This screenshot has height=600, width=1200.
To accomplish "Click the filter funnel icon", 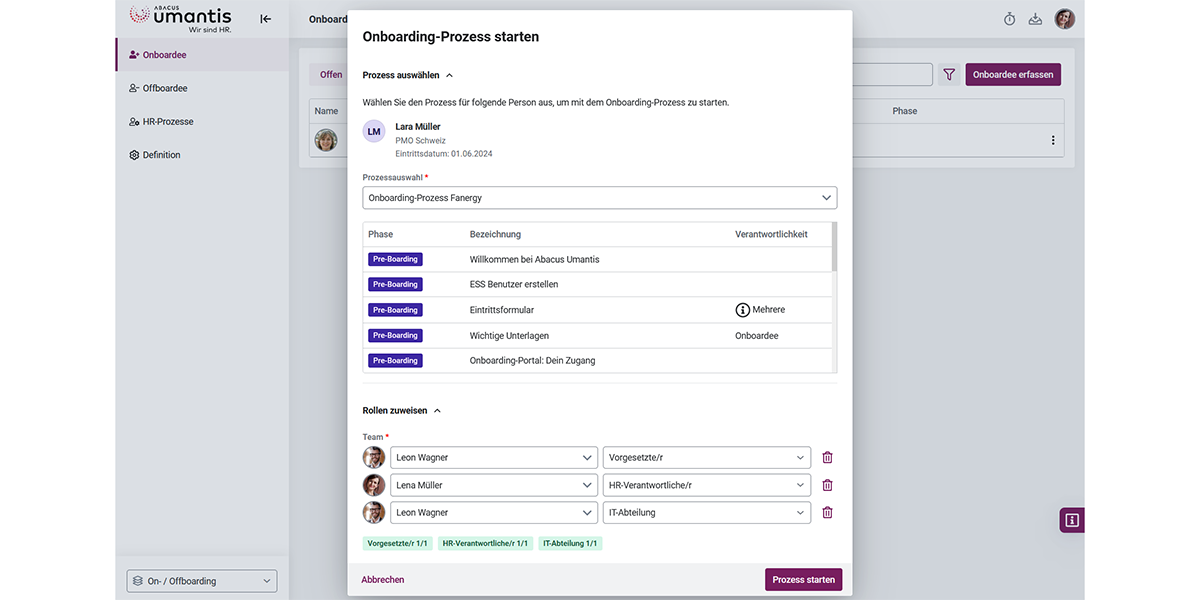I will click(949, 75).
